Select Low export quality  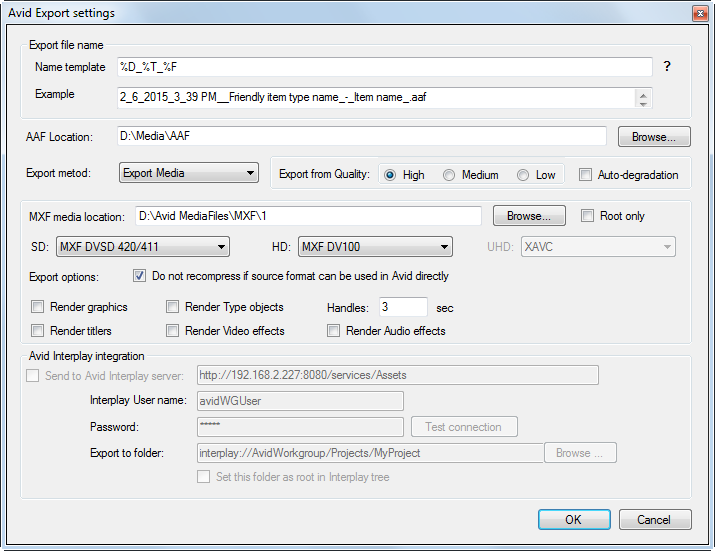tap(523, 175)
